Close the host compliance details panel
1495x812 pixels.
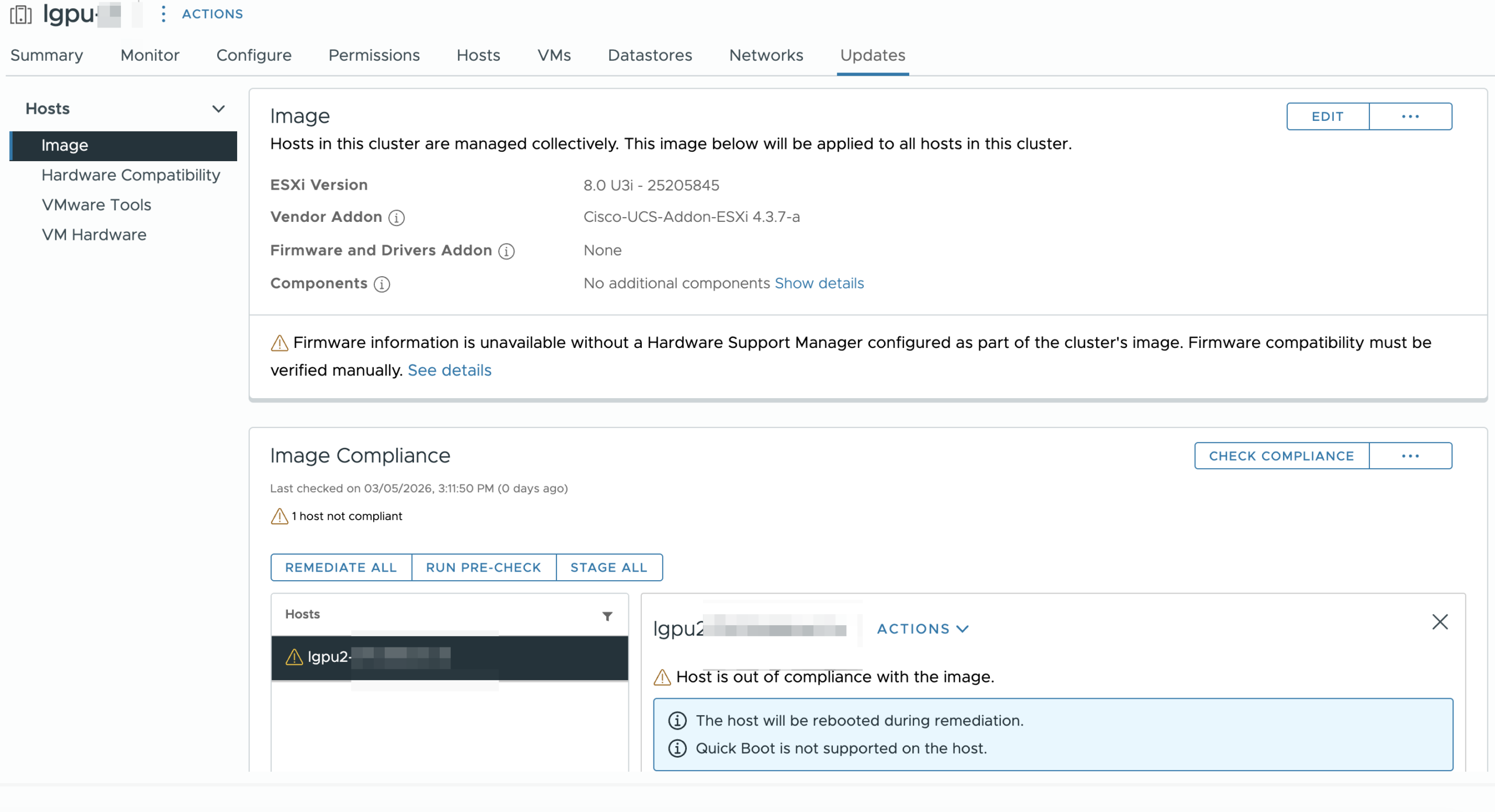point(1440,622)
